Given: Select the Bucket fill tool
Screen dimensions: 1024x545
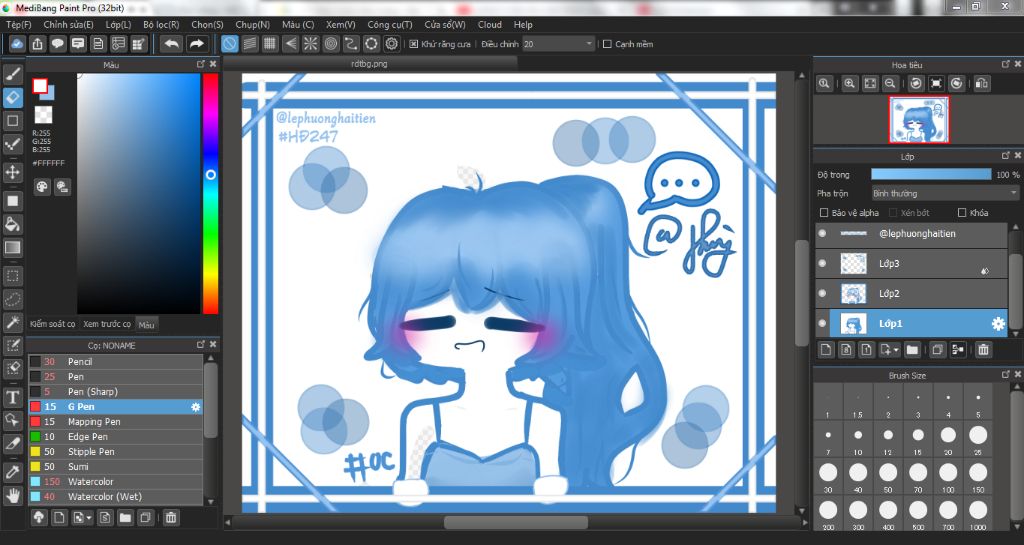Looking at the screenshot, I should pyautogui.click(x=12, y=225).
